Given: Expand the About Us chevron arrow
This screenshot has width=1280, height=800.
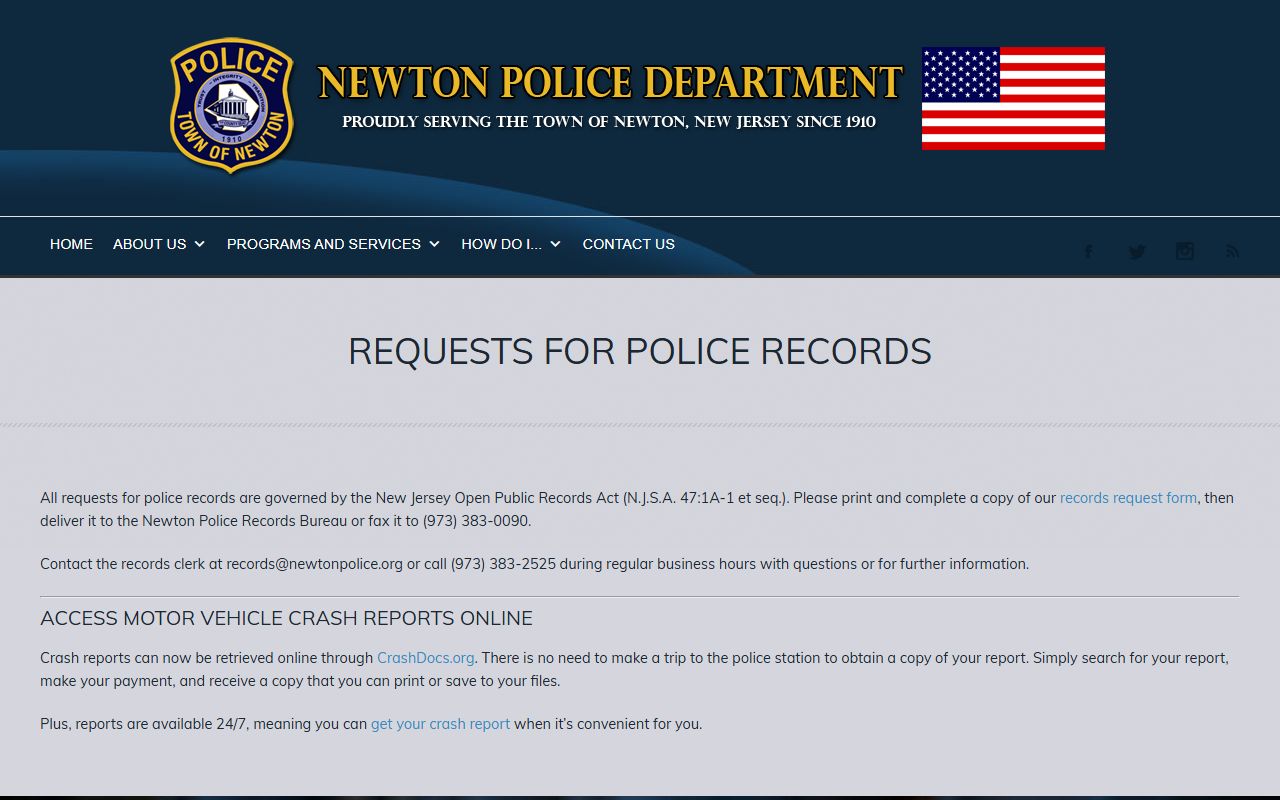Looking at the screenshot, I should point(200,244).
